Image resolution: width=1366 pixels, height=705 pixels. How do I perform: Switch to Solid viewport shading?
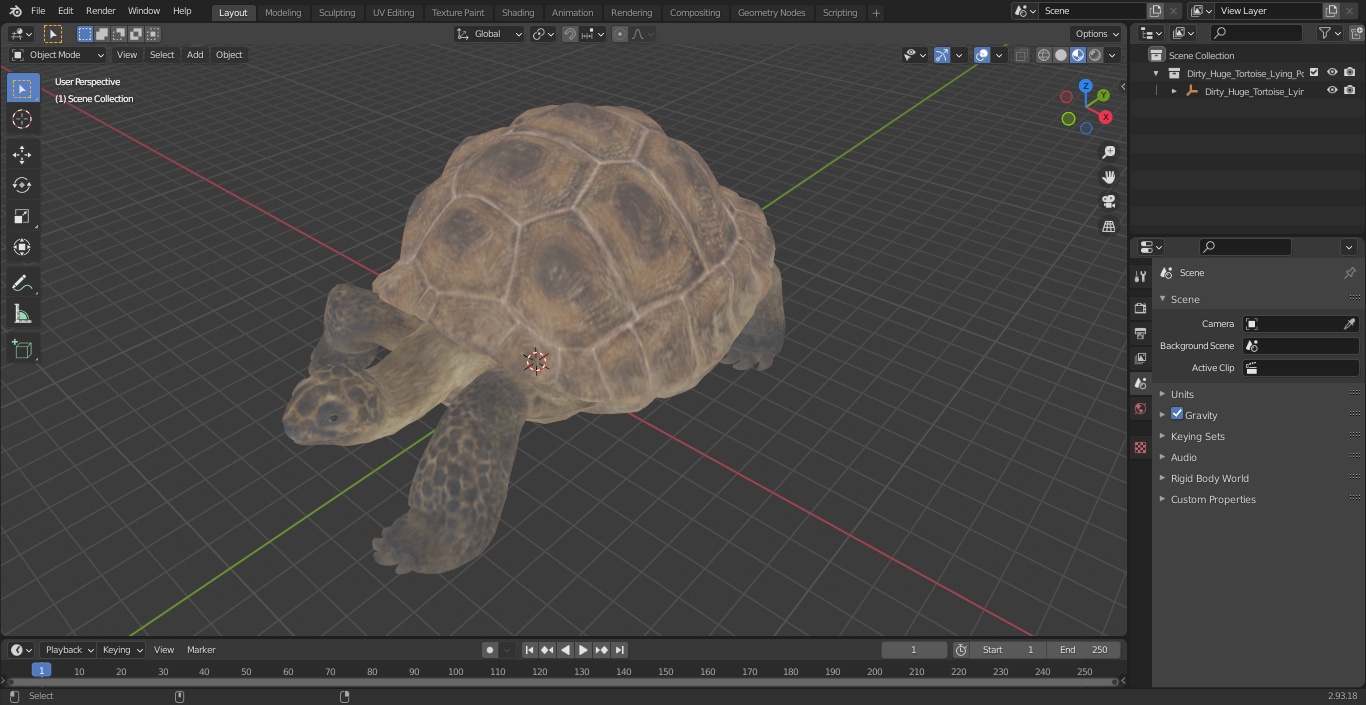point(1061,55)
